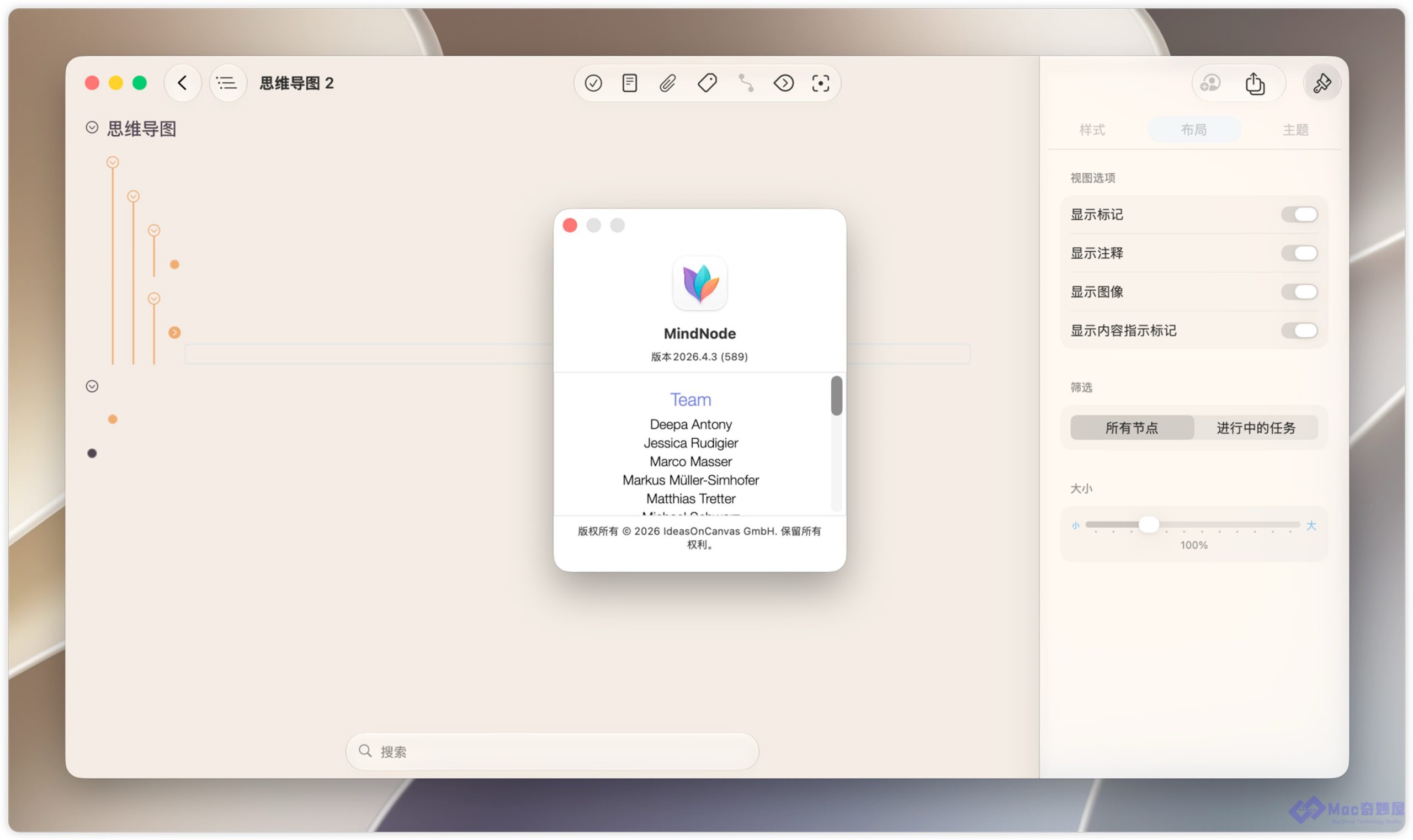
Task: Select the orange bullet under the upper third-level node
Action: click(174, 264)
